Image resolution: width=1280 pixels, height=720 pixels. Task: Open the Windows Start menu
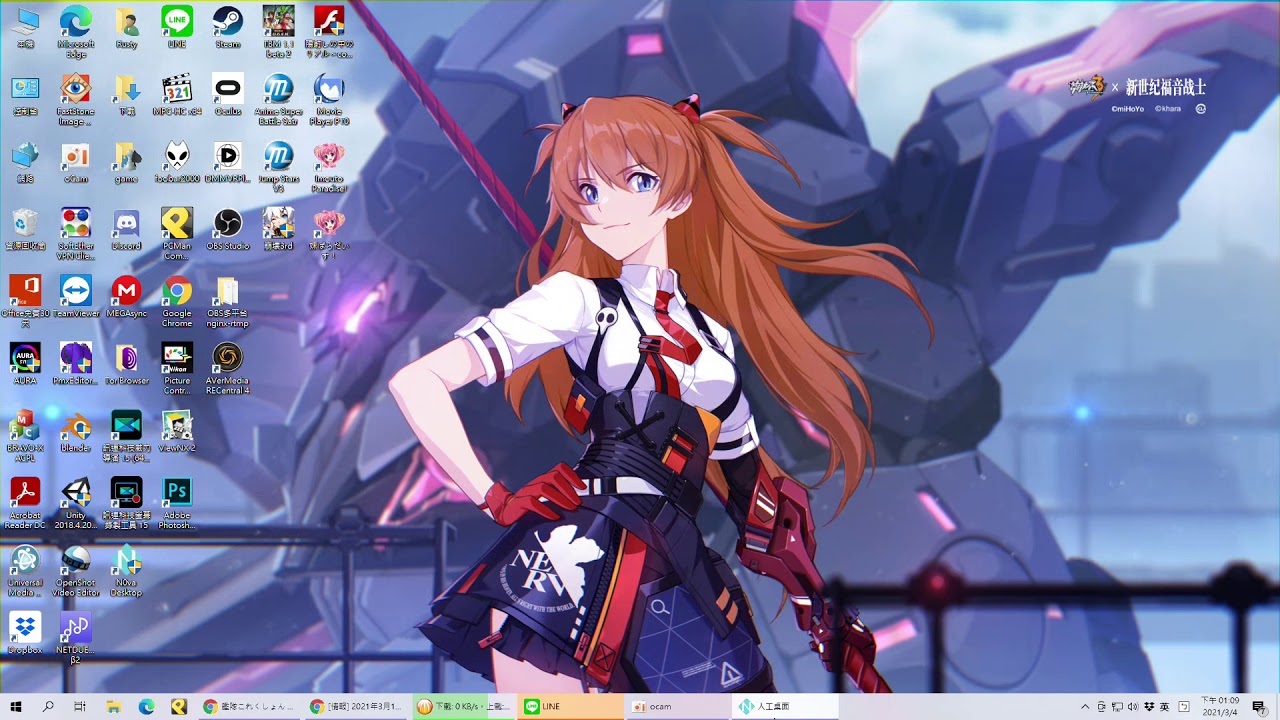coord(16,706)
